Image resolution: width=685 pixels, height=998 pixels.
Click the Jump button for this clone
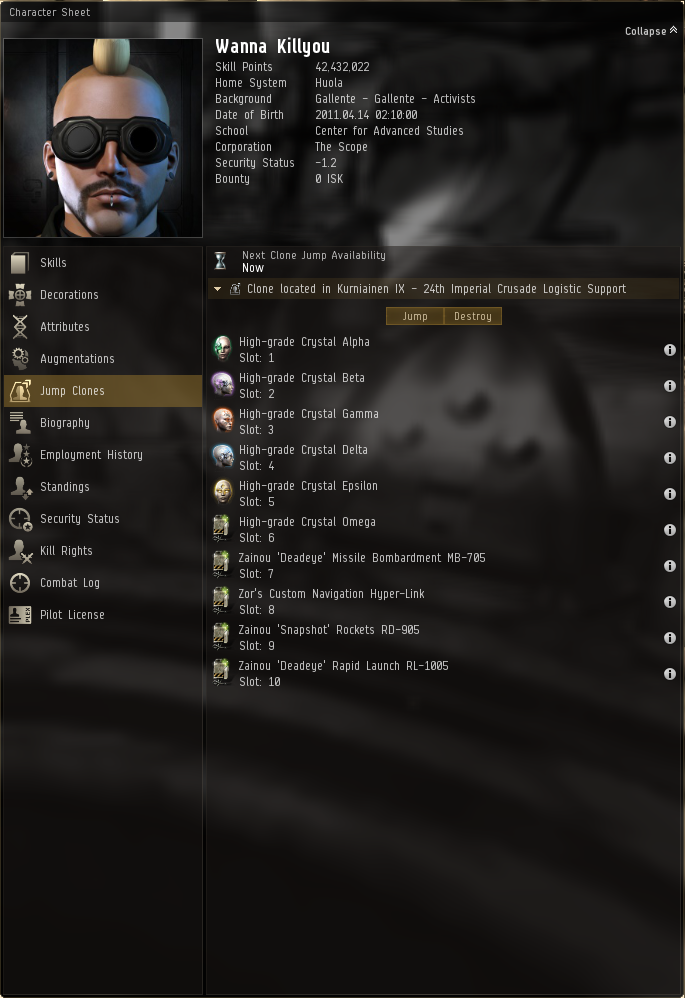tap(415, 316)
